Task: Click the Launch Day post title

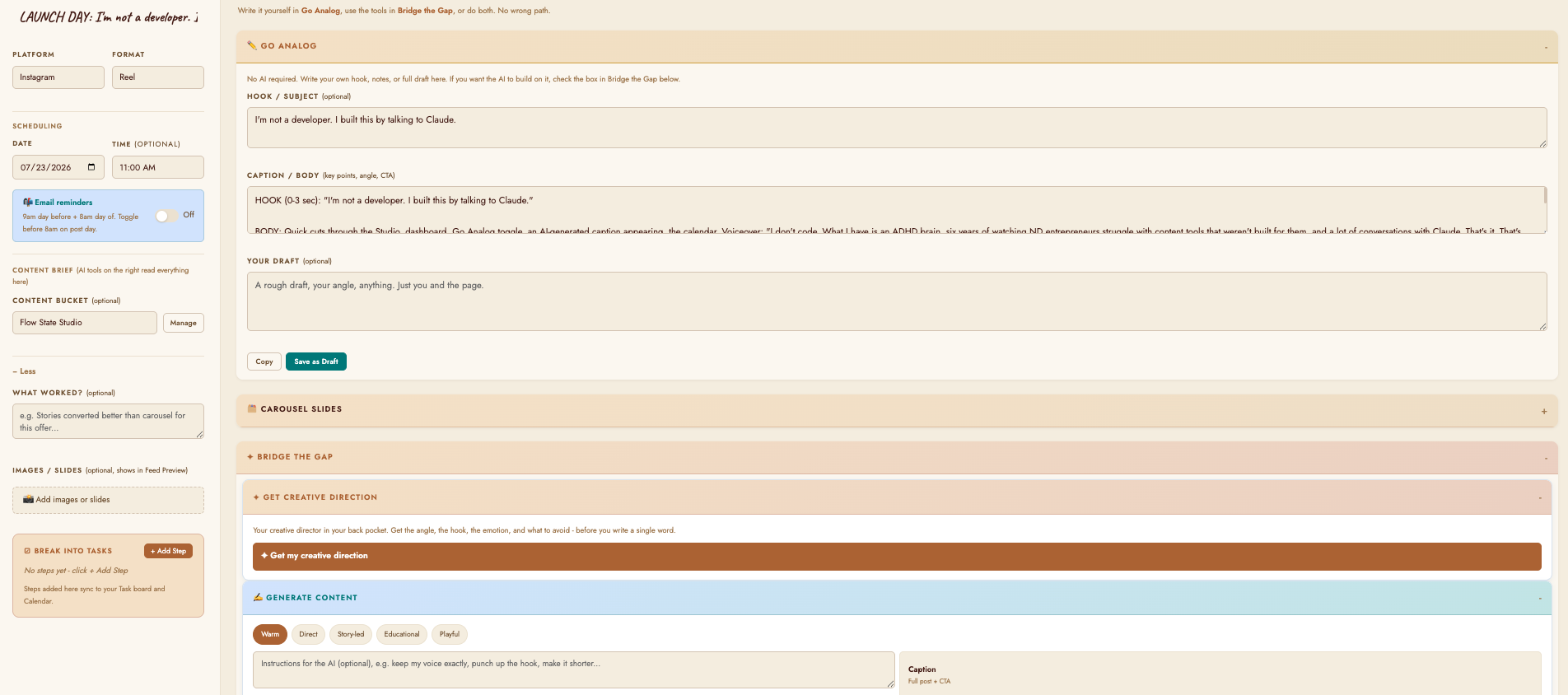Action: tap(109, 17)
